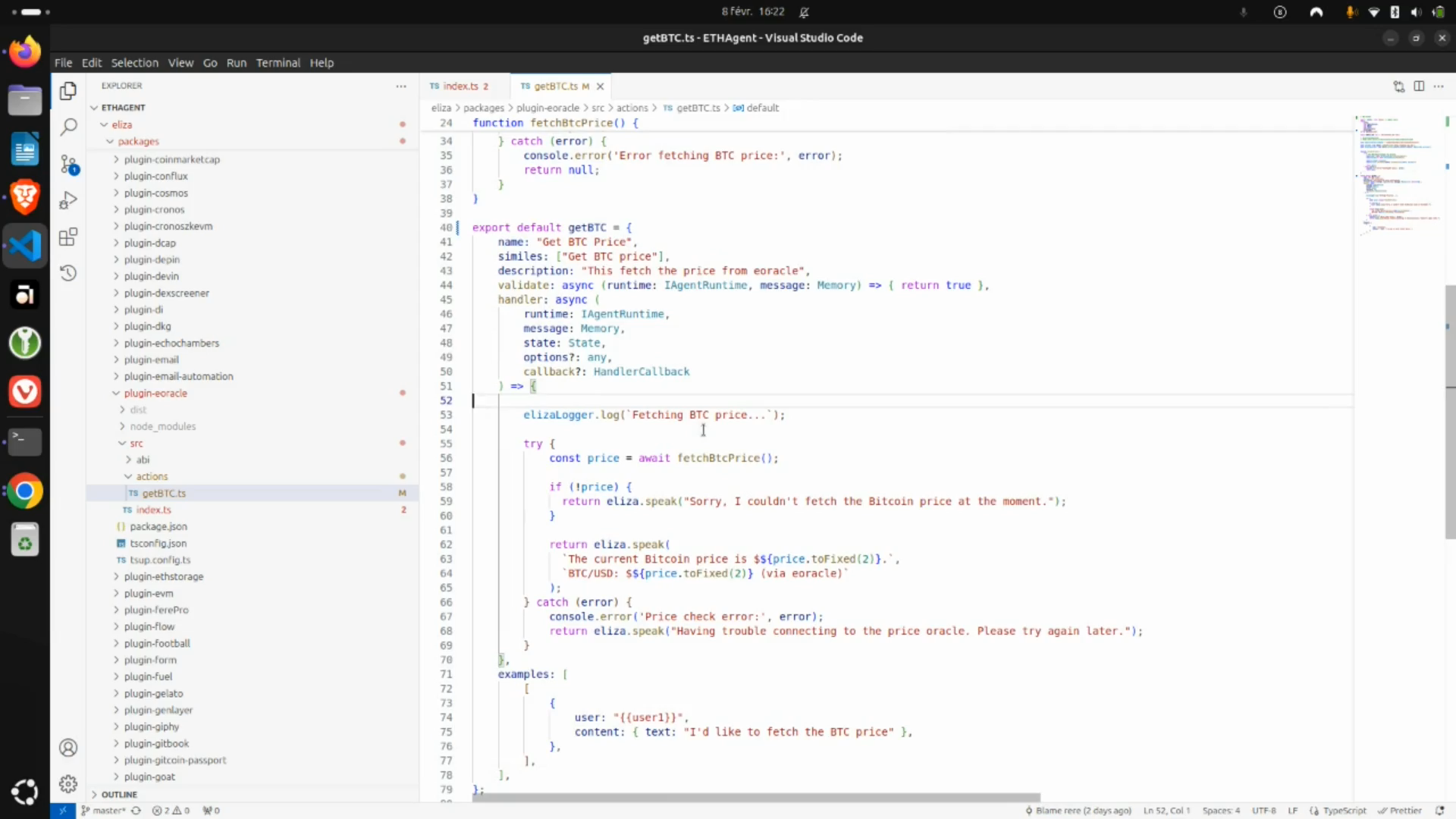Click the code minimap preview

(x=1398, y=177)
